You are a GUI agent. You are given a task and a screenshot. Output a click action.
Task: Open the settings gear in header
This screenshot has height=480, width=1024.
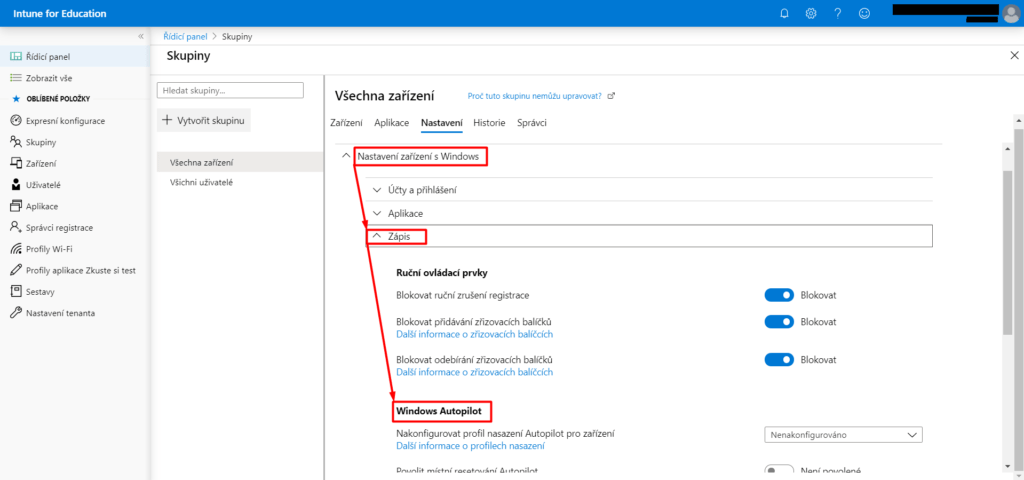tap(811, 13)
